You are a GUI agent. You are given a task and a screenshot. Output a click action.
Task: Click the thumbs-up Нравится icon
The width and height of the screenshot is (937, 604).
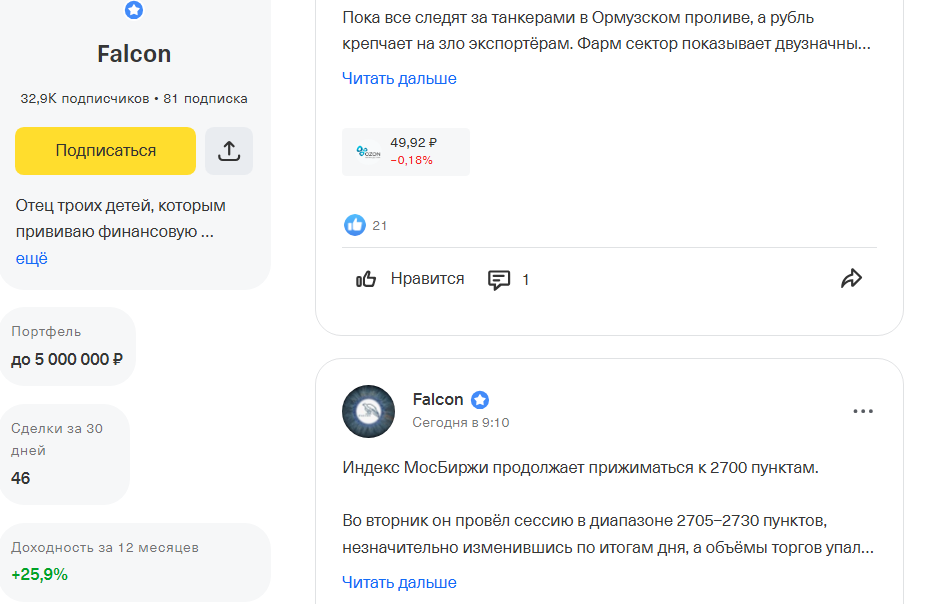click(x=366, y=279)
